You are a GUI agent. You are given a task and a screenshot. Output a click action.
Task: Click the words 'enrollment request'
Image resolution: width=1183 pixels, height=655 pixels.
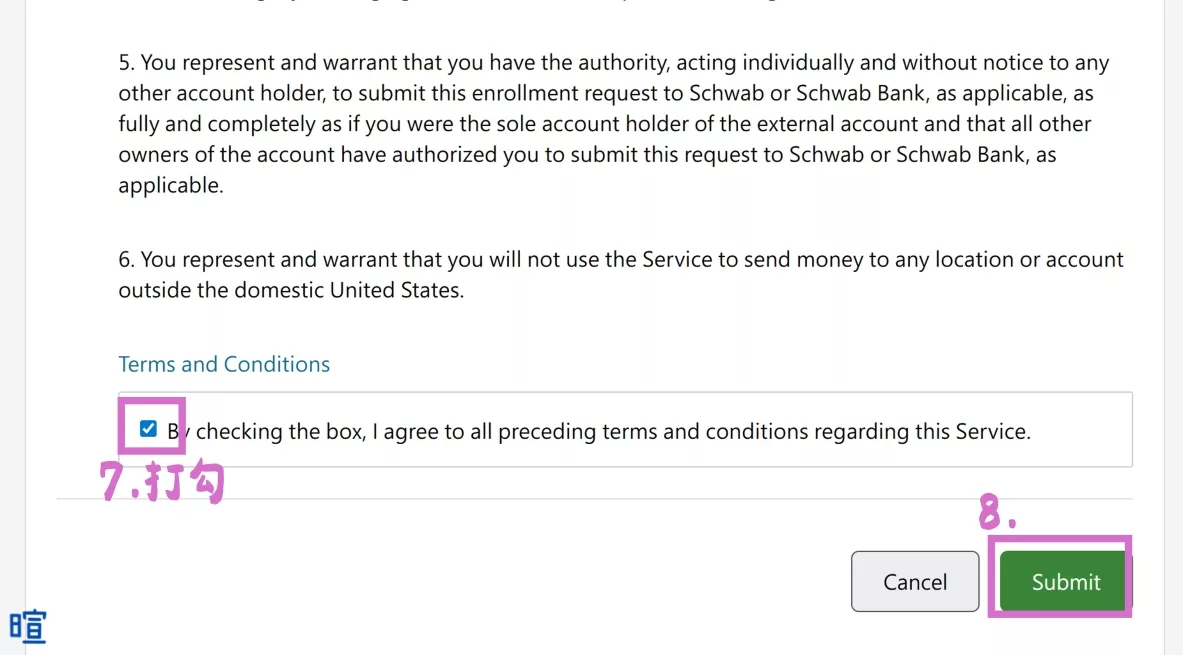[473, 94]
